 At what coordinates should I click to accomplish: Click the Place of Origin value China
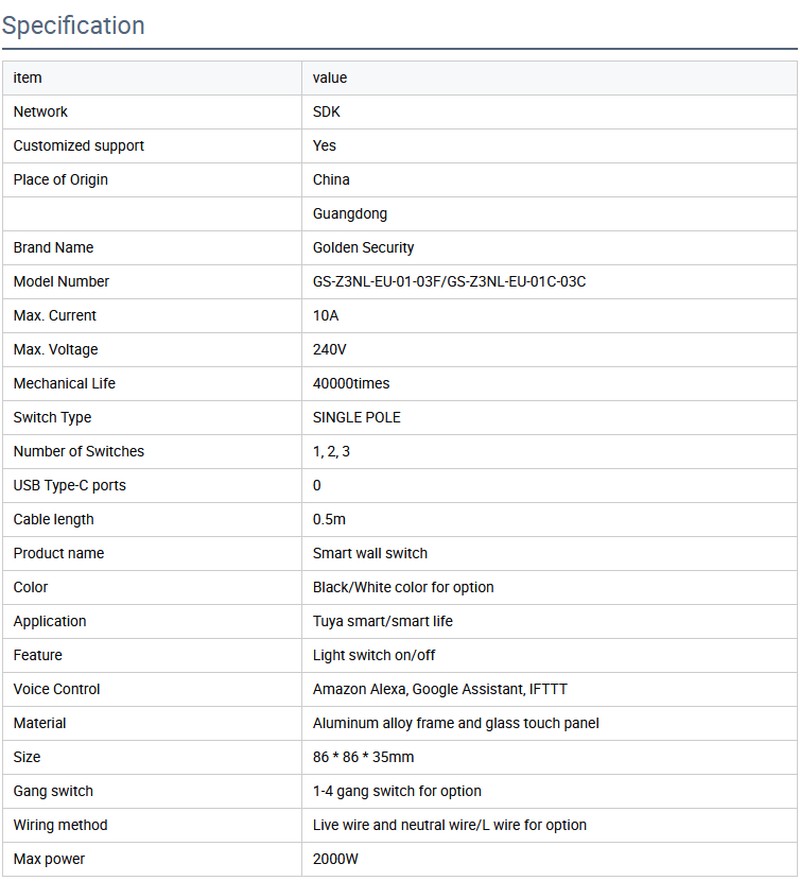tap(332, 180)
